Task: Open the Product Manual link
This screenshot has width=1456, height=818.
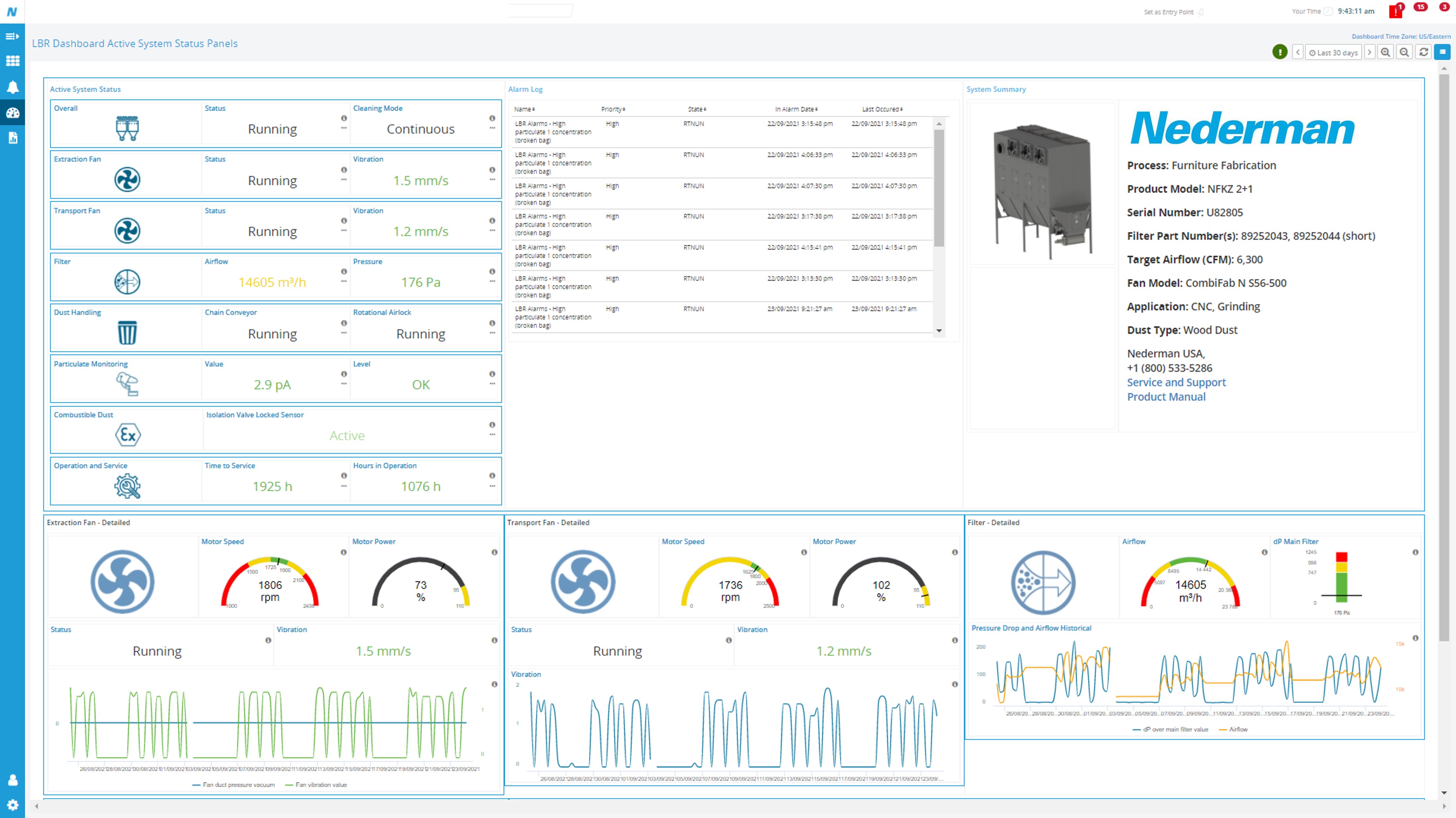Action: [1166, 397]
